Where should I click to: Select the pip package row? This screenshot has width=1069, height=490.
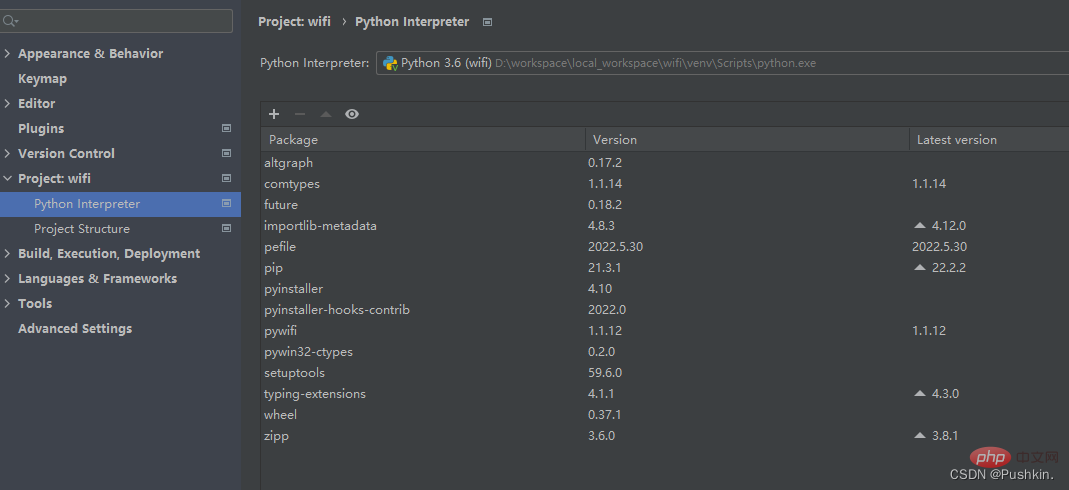[x=665, y=268]
